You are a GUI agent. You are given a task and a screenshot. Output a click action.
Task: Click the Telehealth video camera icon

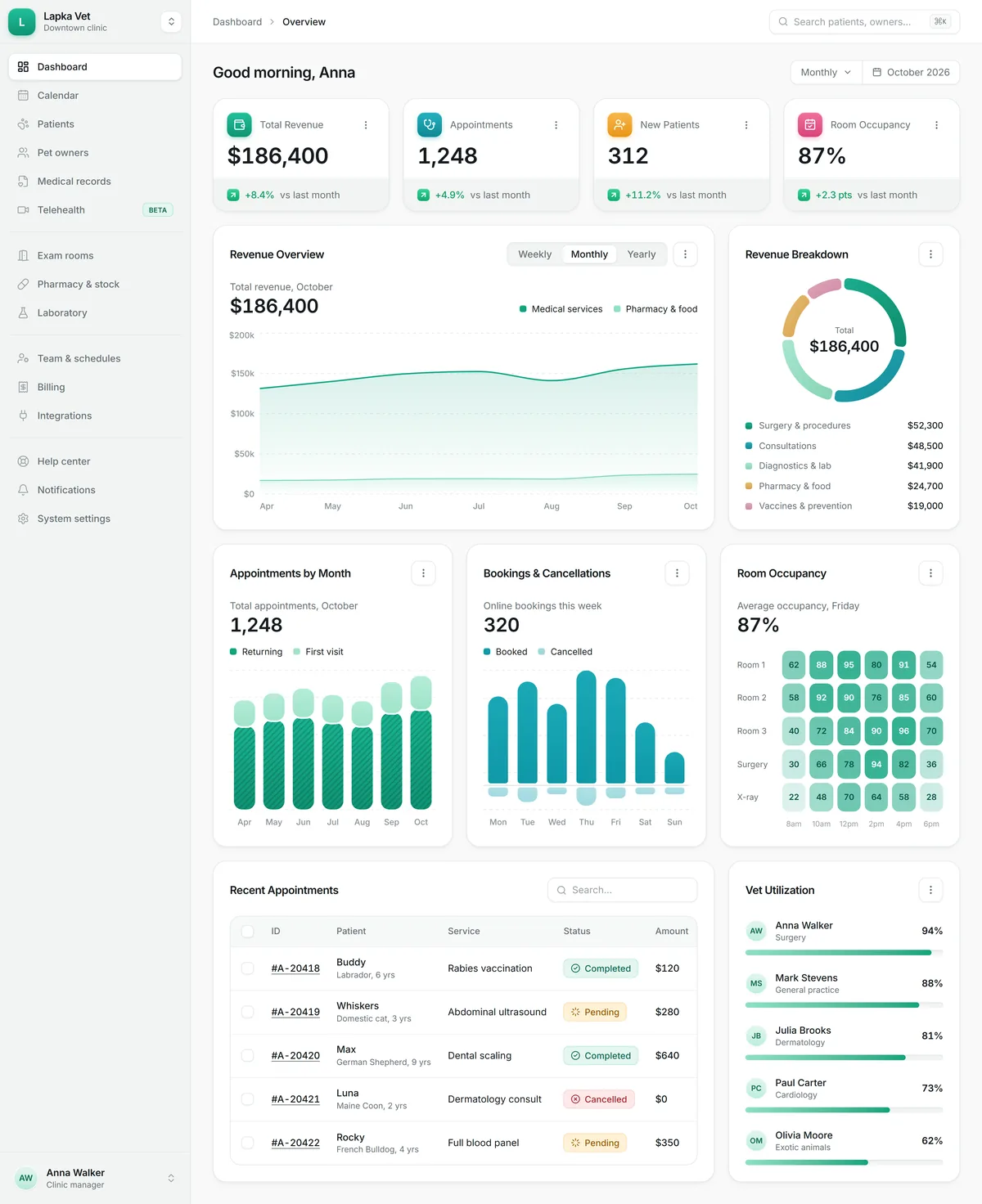coord(23,210)
